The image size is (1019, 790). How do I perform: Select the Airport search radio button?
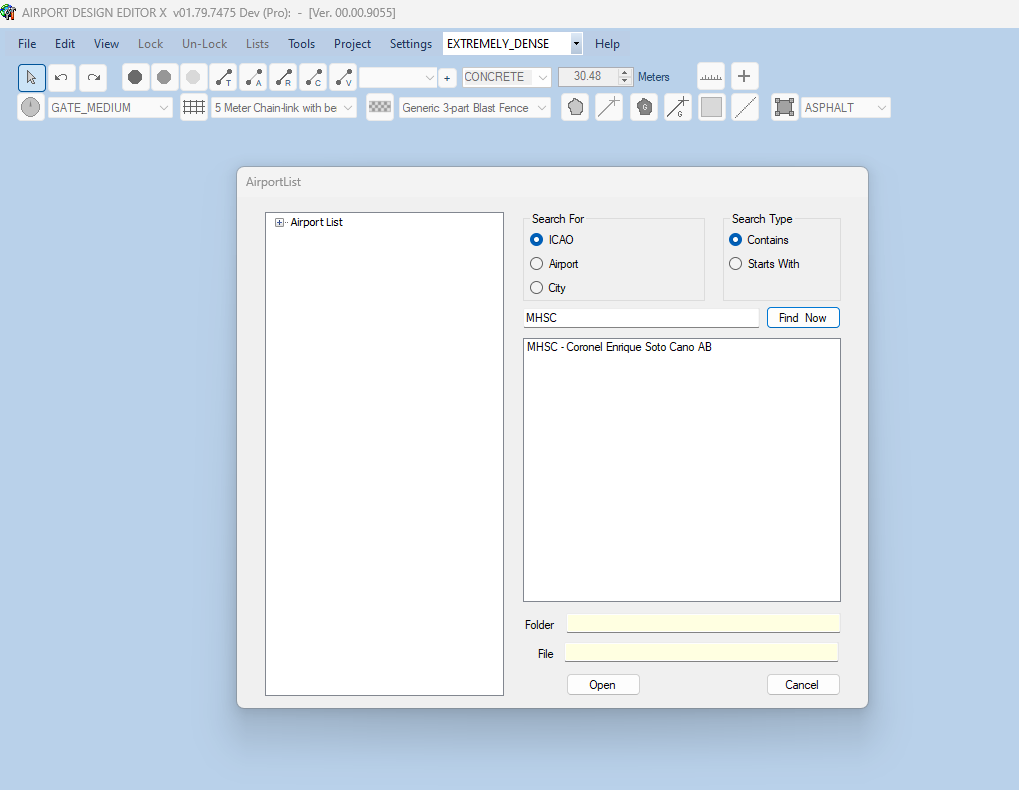pos(537,264)
